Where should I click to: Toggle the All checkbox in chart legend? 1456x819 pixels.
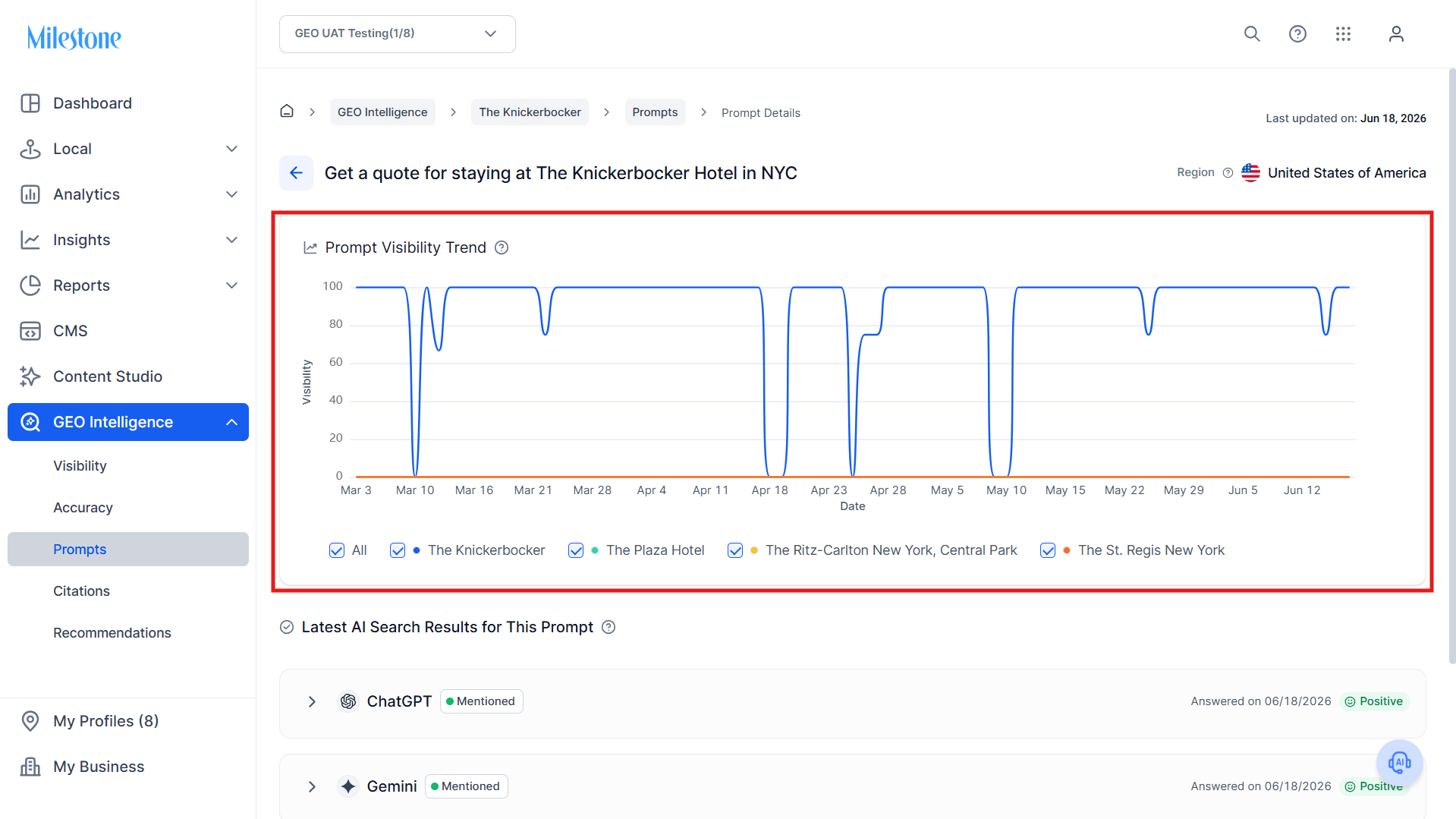click(337, 550)
